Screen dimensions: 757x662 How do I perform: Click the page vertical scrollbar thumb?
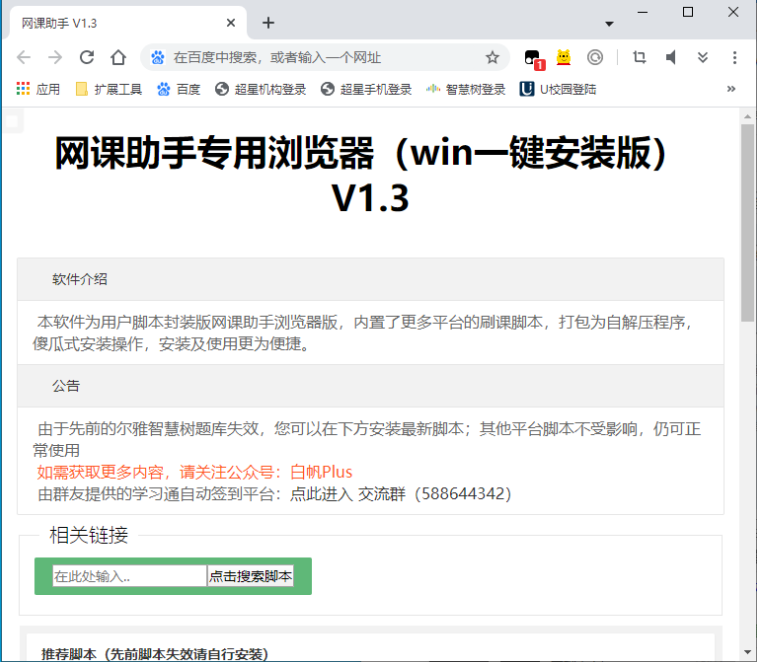(747, 223)
